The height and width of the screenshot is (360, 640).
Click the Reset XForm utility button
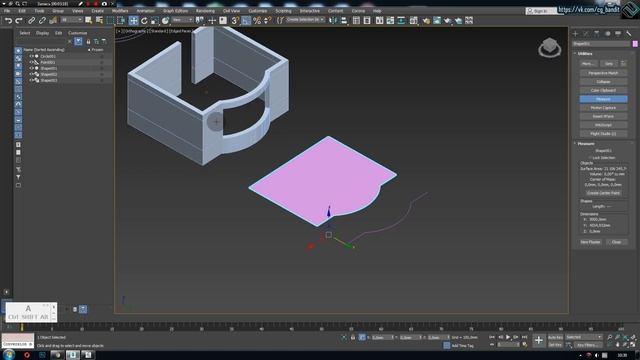603,116
